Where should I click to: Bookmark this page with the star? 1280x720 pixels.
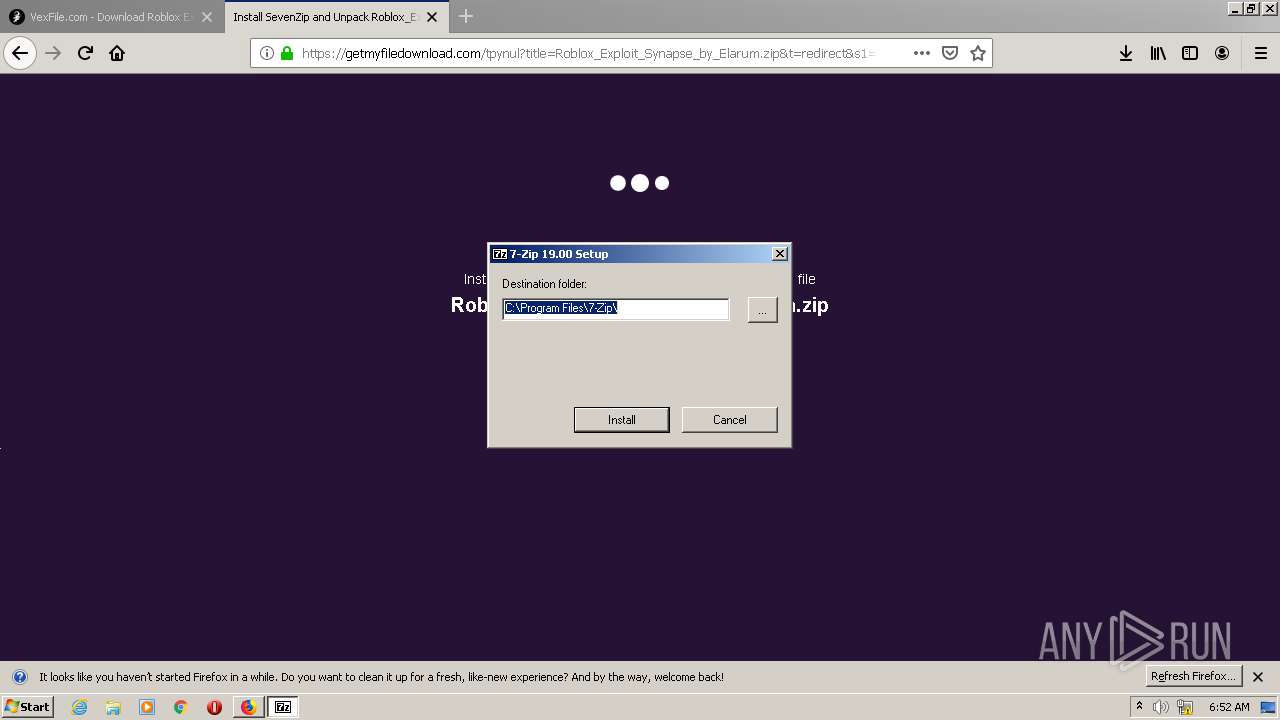[x=978, y=53]
